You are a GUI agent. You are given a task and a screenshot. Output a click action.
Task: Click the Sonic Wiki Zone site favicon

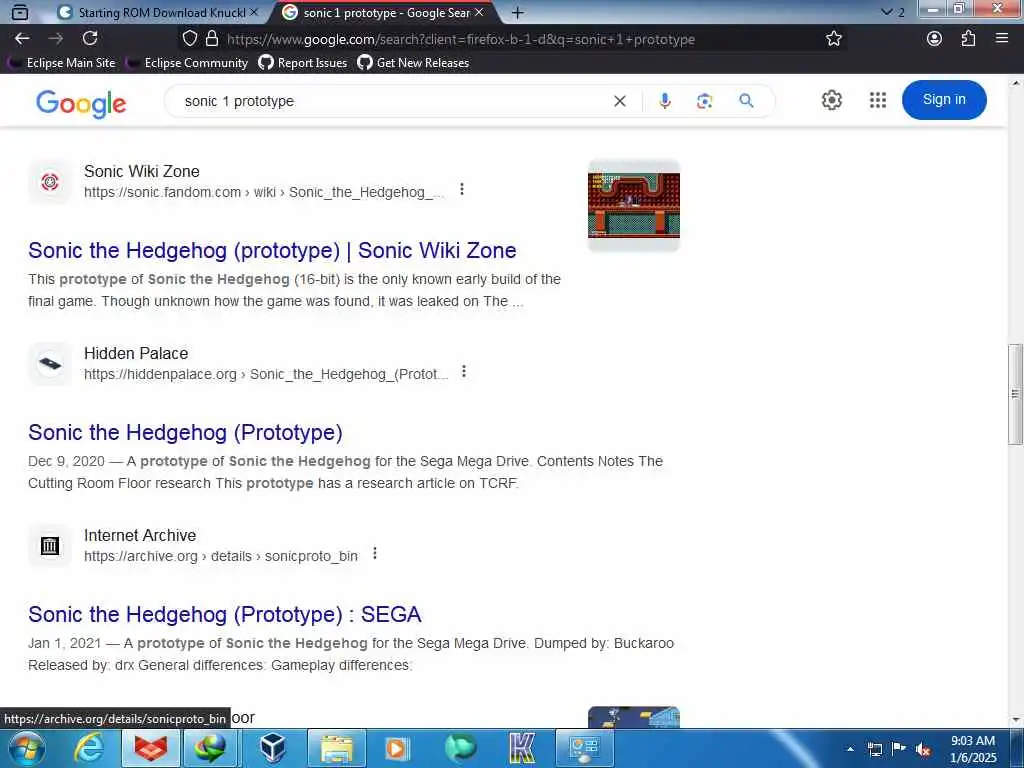tap(50, 182)
